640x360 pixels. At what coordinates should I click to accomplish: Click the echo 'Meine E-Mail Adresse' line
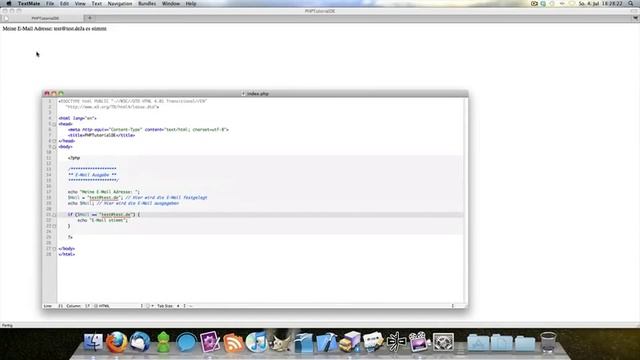(104, 192)
